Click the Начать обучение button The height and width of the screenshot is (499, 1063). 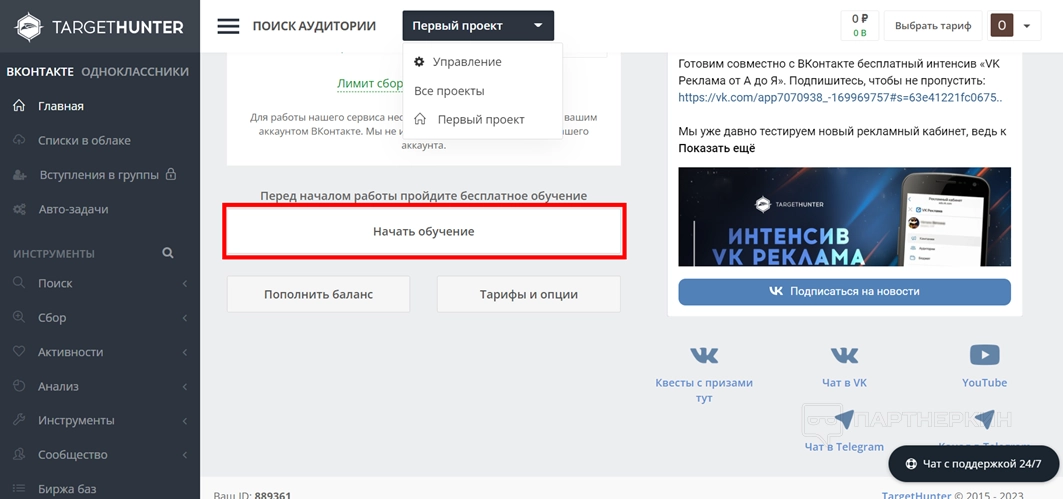[424, 231]
